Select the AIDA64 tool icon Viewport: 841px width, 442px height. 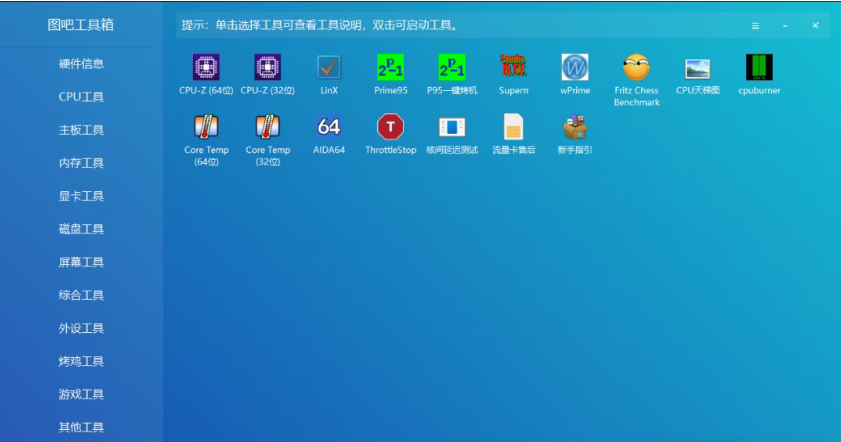click(x=329, y=127)
